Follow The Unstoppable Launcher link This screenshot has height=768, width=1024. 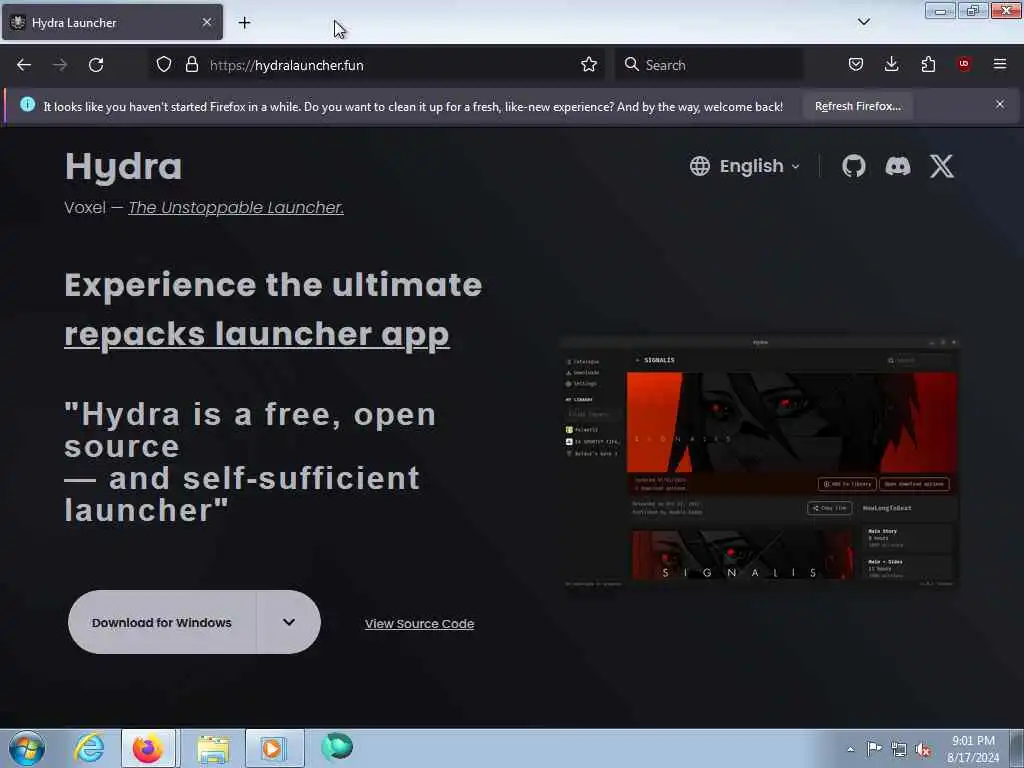click(236, 208)
